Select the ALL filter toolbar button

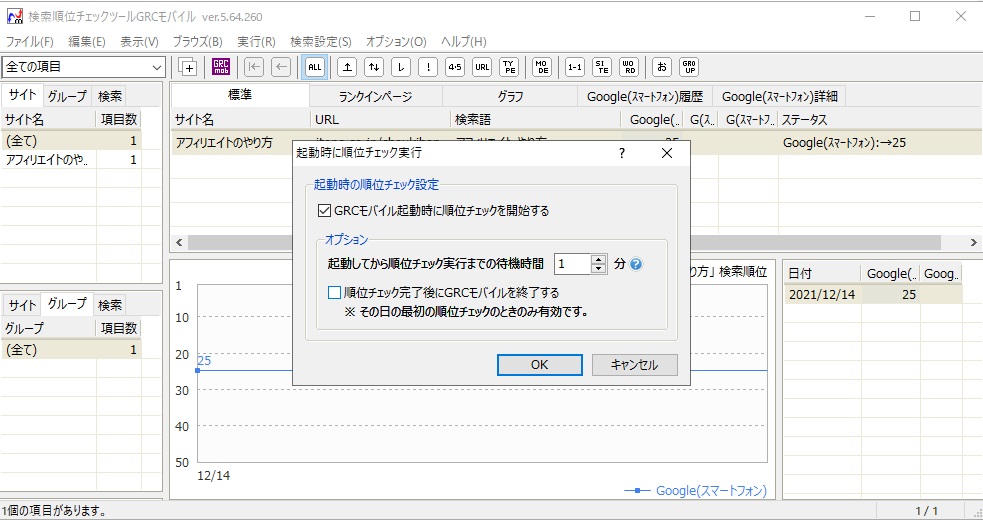[x=315, y=67]
